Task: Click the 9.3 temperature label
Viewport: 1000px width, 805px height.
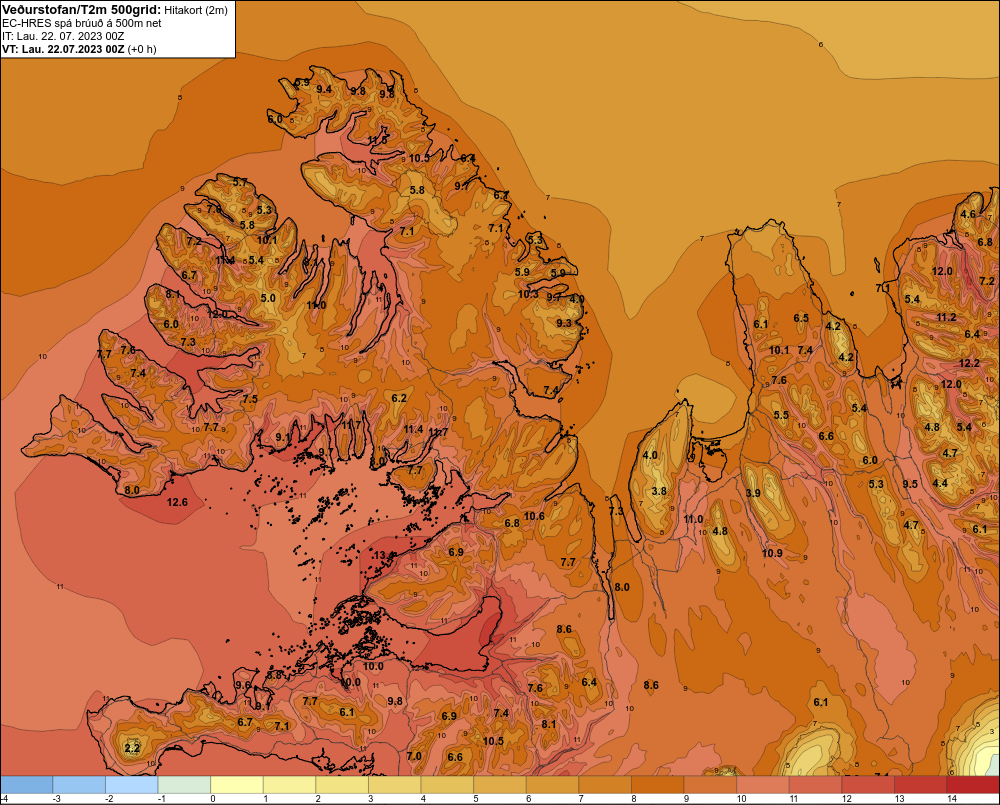Action: click(x=564, y=323)
